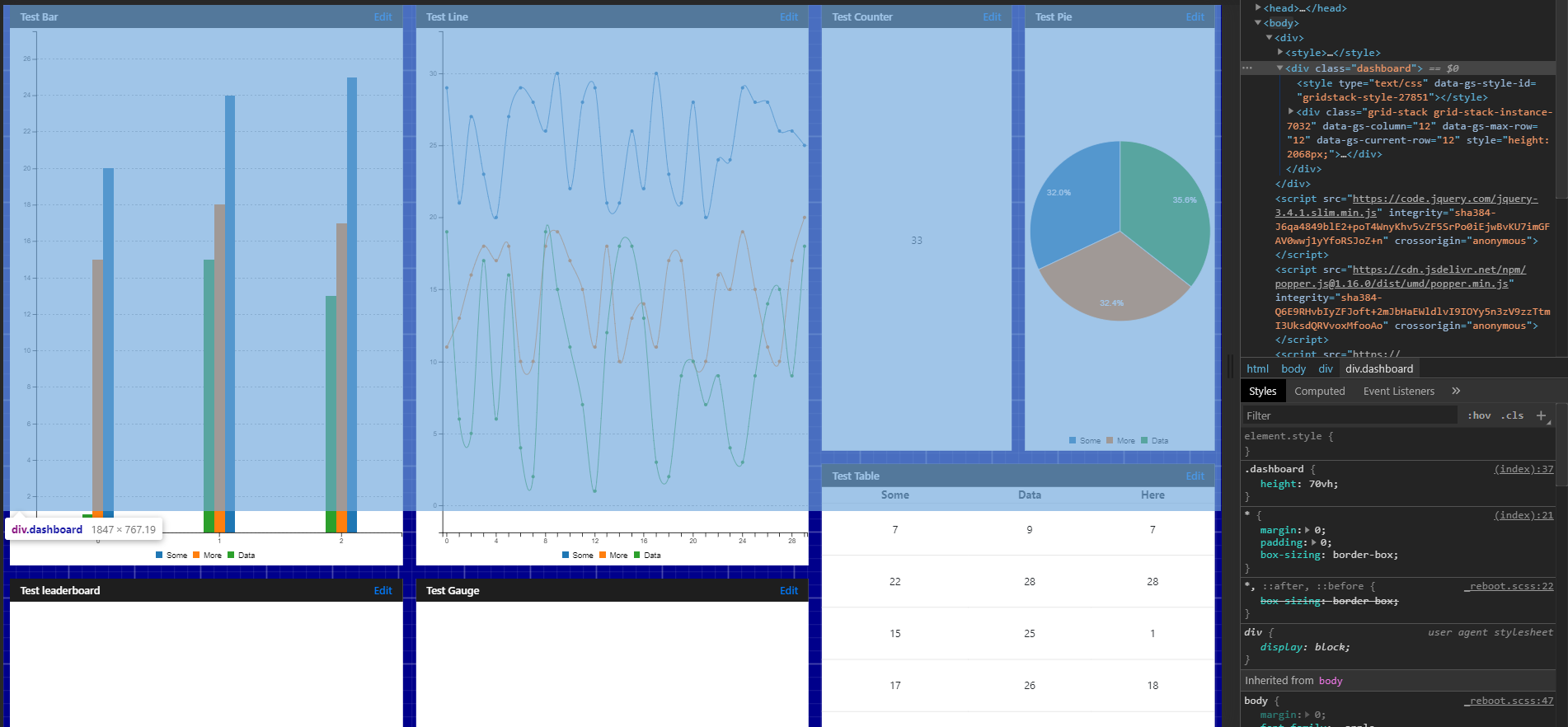Open (index):21 source link
The image size is (1568, 727).
(x=1523, y=515)
